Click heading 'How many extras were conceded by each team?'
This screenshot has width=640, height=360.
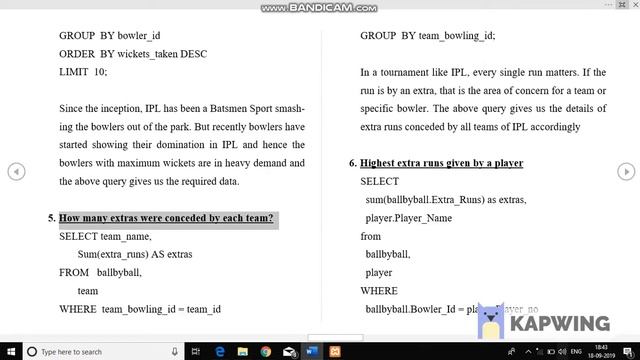pyautogui.click(x=166, y=218)
